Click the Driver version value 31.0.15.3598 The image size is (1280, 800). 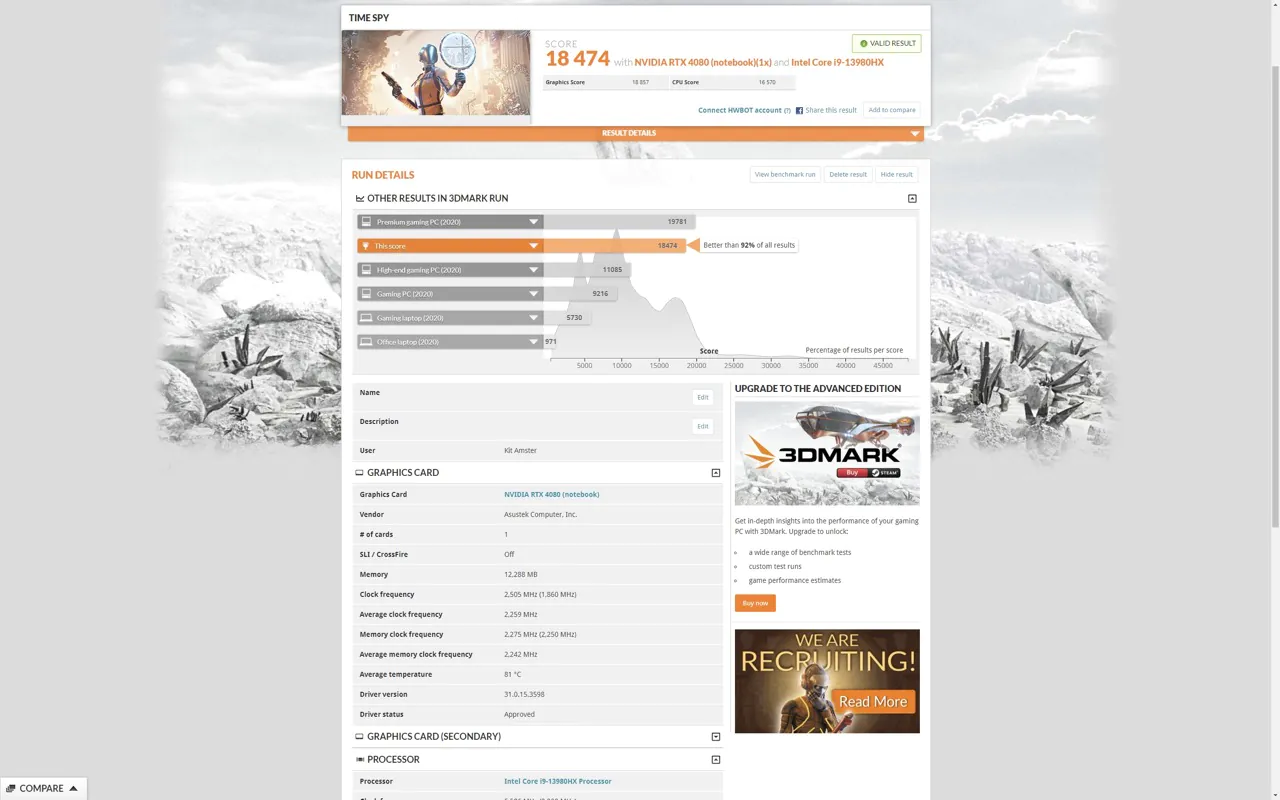(x=524, y=694)
